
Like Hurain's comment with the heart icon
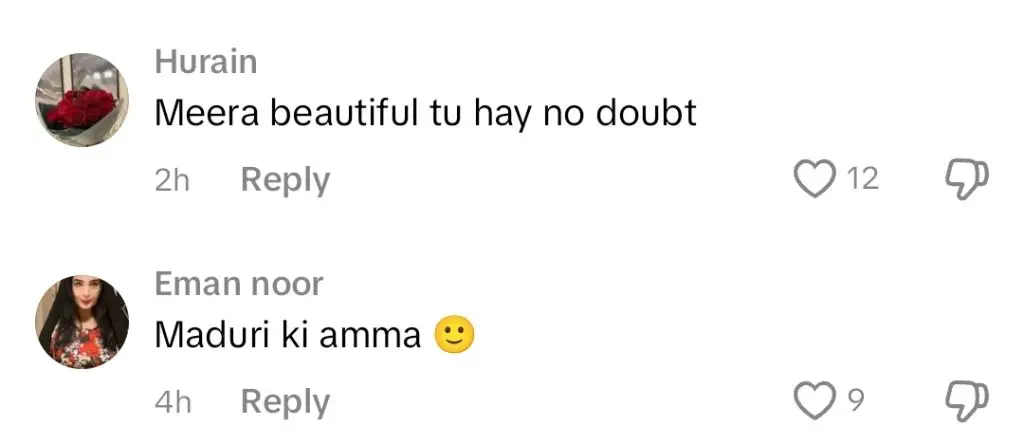tap(814, 179)
